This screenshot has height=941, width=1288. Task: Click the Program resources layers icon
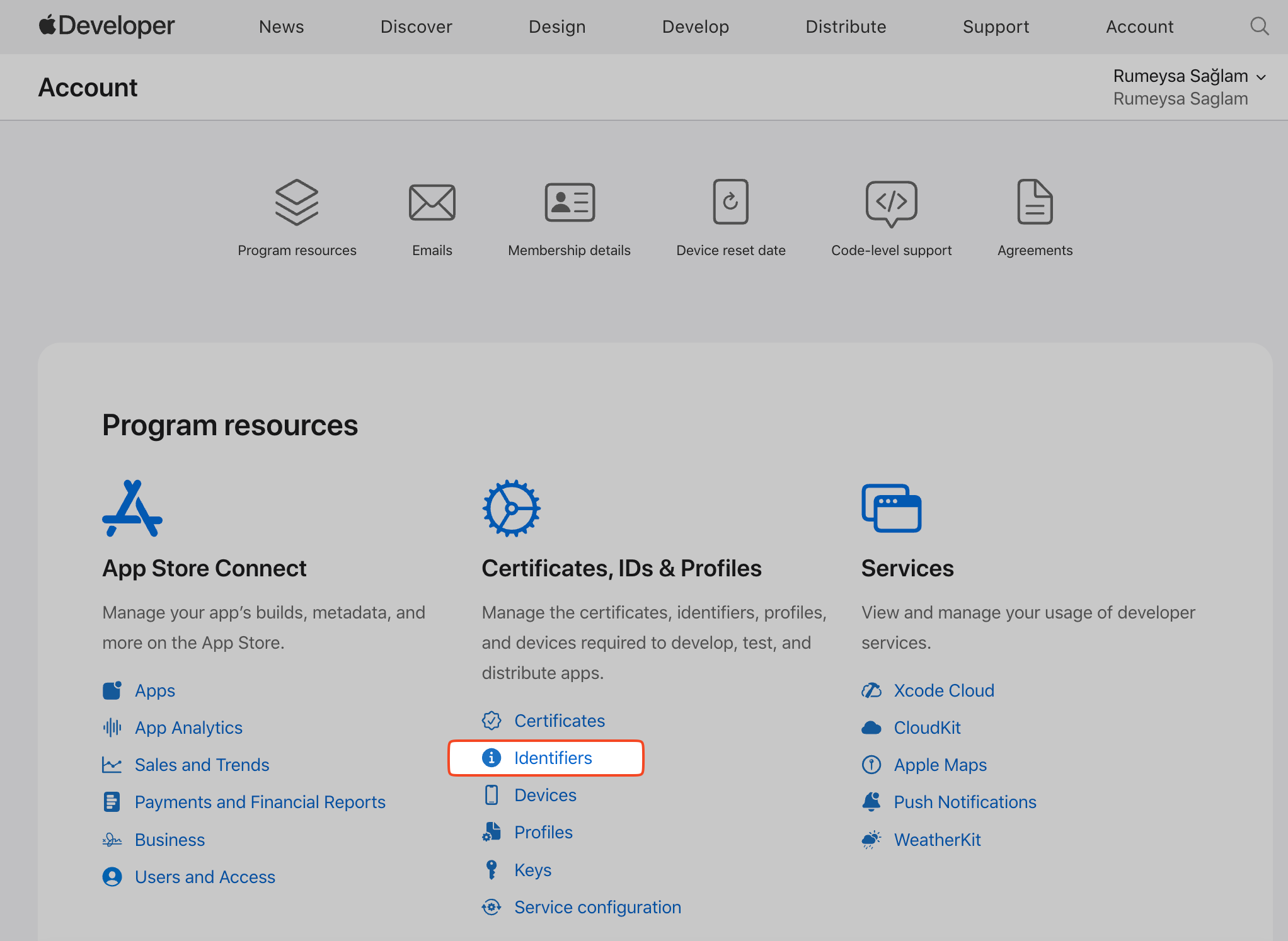pos(297,202)
